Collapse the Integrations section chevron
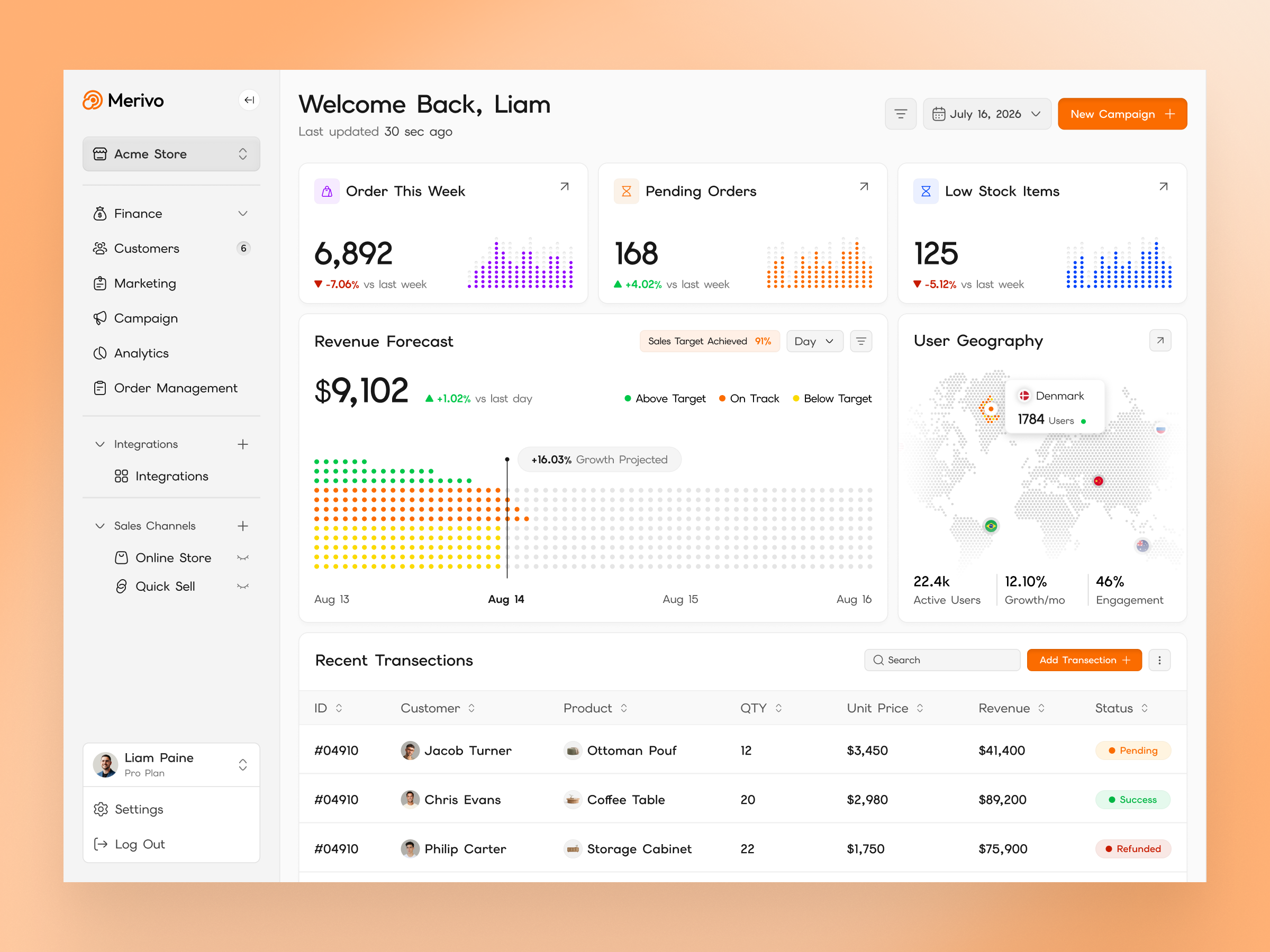Image resolution: width=1270 pixels, height=952 pixels. 100,444
